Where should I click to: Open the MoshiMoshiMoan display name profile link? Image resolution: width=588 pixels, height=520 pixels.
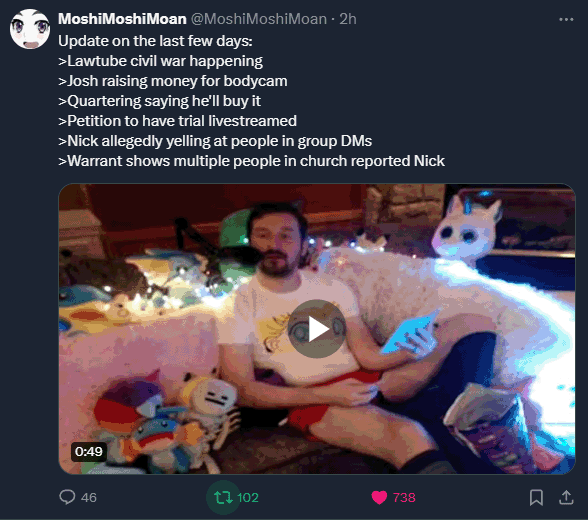[123, 19]
